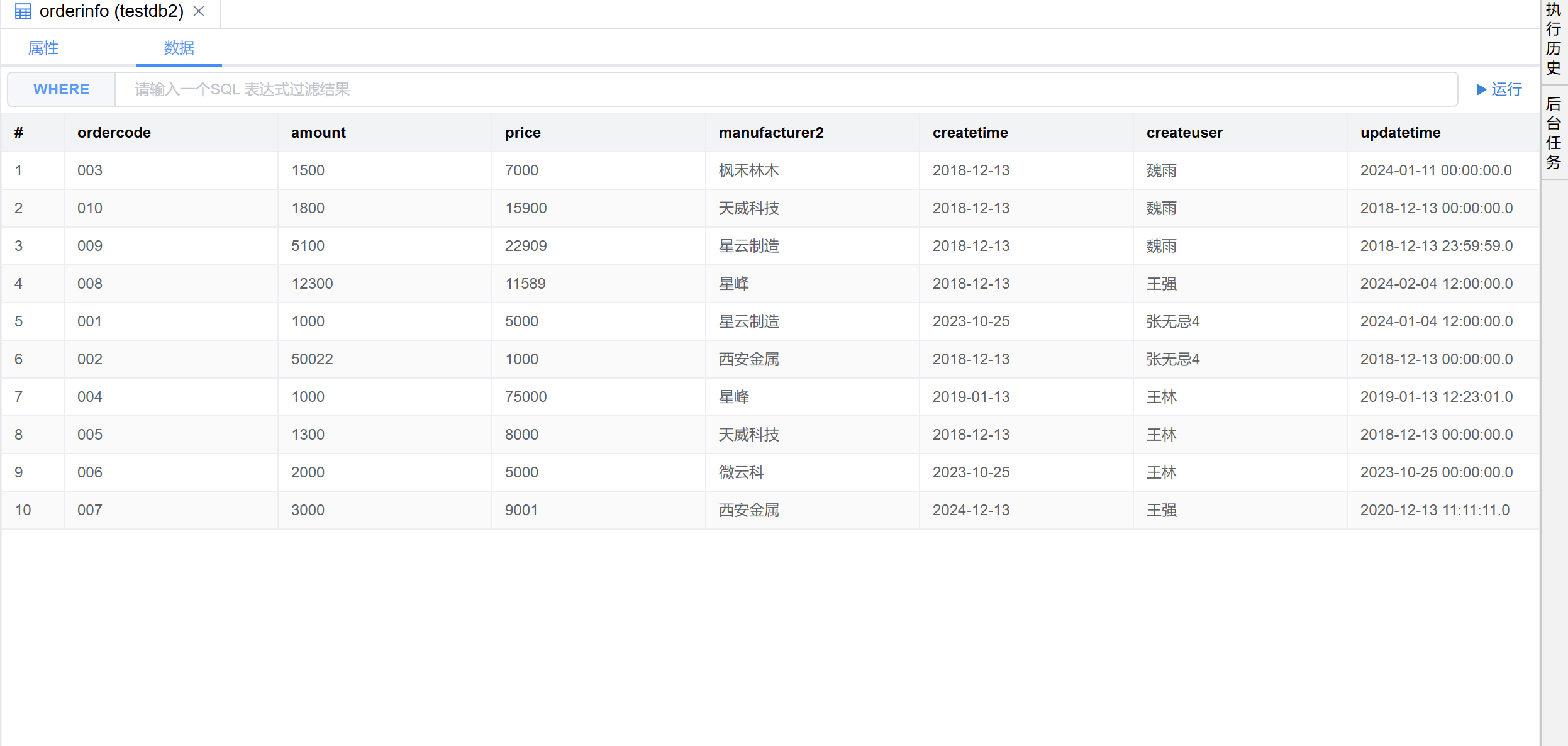Click the table icon in orderinfo tab

click(23, 11)
